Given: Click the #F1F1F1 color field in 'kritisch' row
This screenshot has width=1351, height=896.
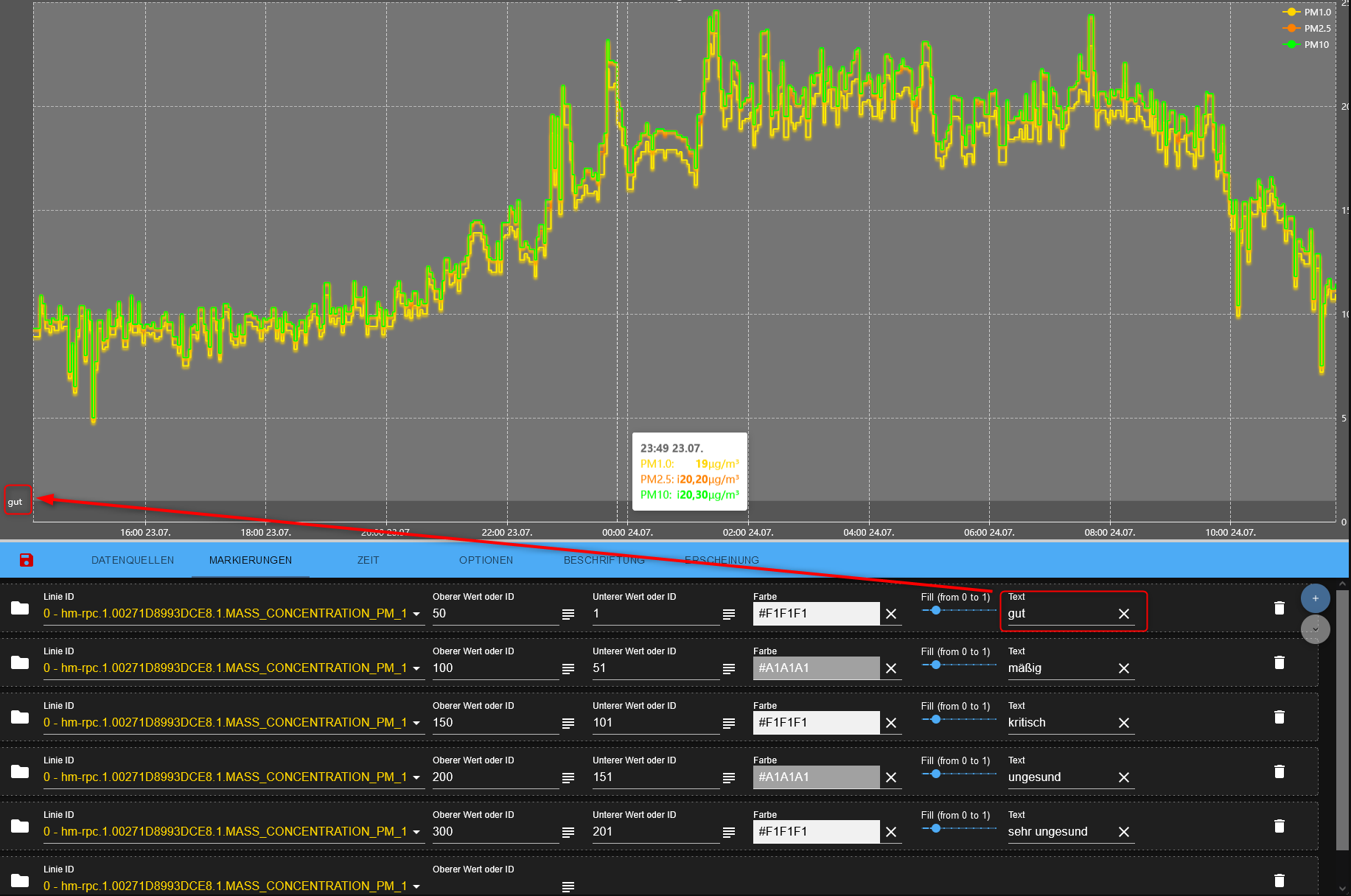Looking at the screenshot, I should coord(816,723).
